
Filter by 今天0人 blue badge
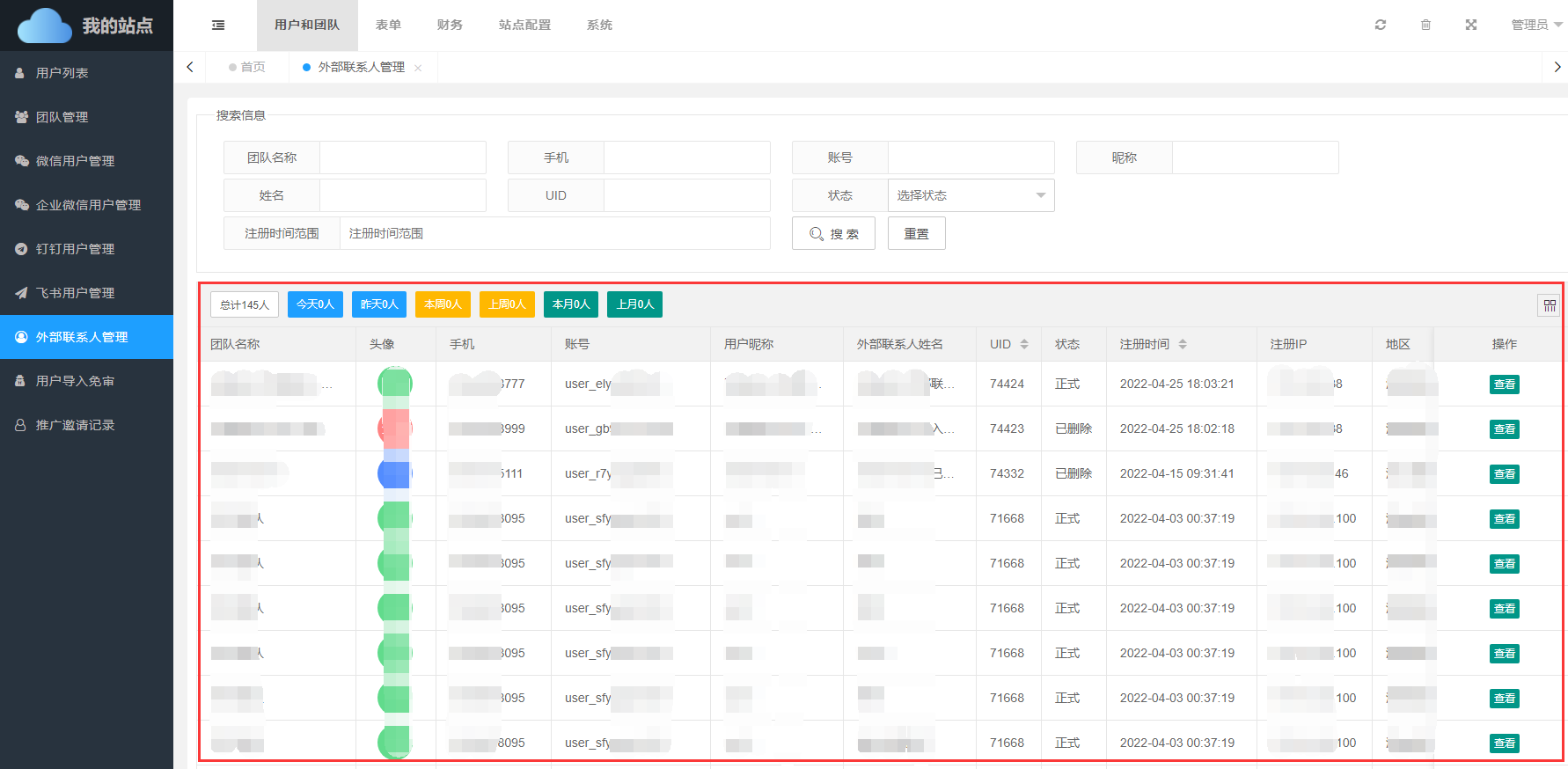315,304
